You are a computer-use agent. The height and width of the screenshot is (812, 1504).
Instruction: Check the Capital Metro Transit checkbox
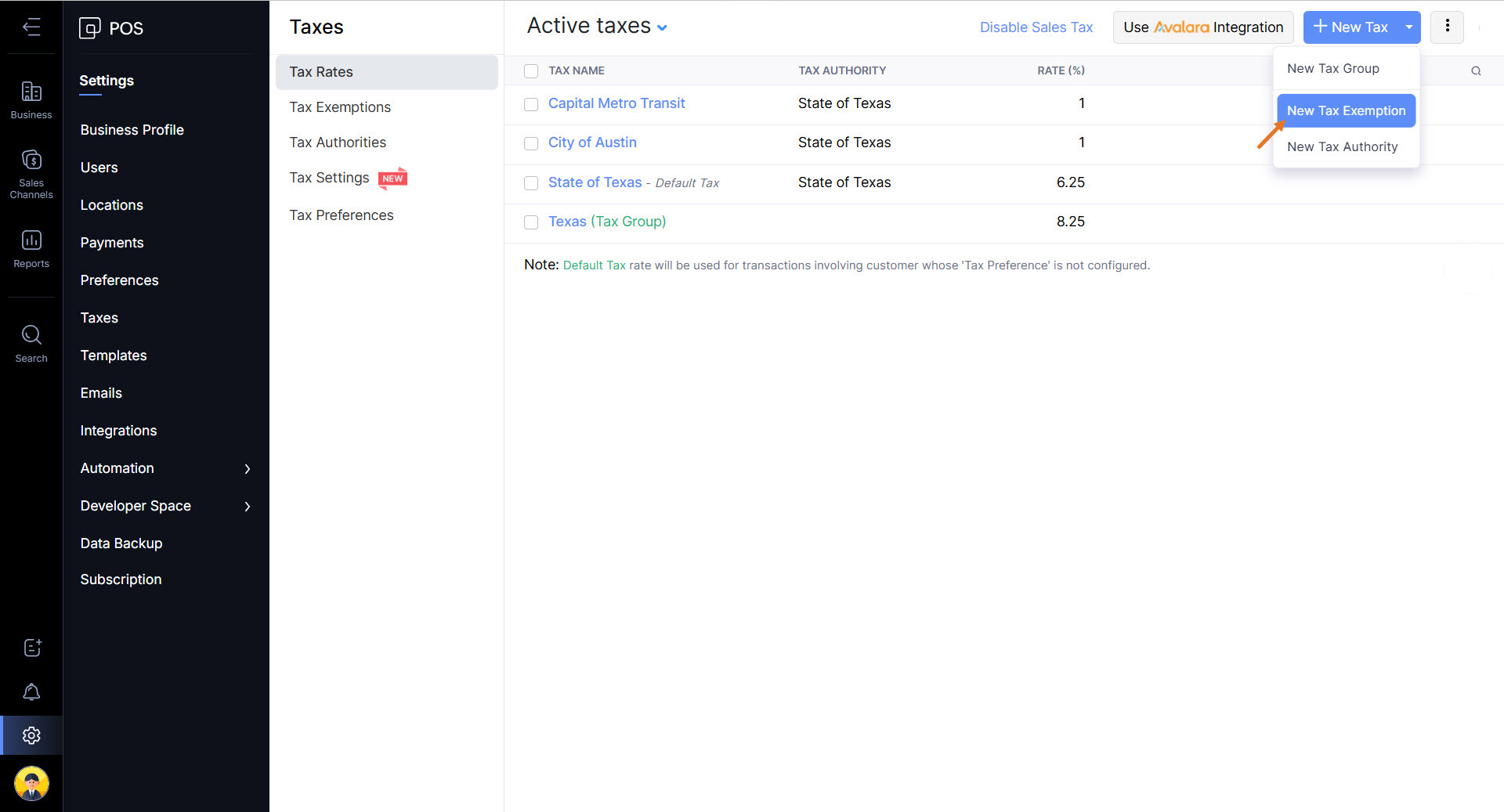click(531, 104)
